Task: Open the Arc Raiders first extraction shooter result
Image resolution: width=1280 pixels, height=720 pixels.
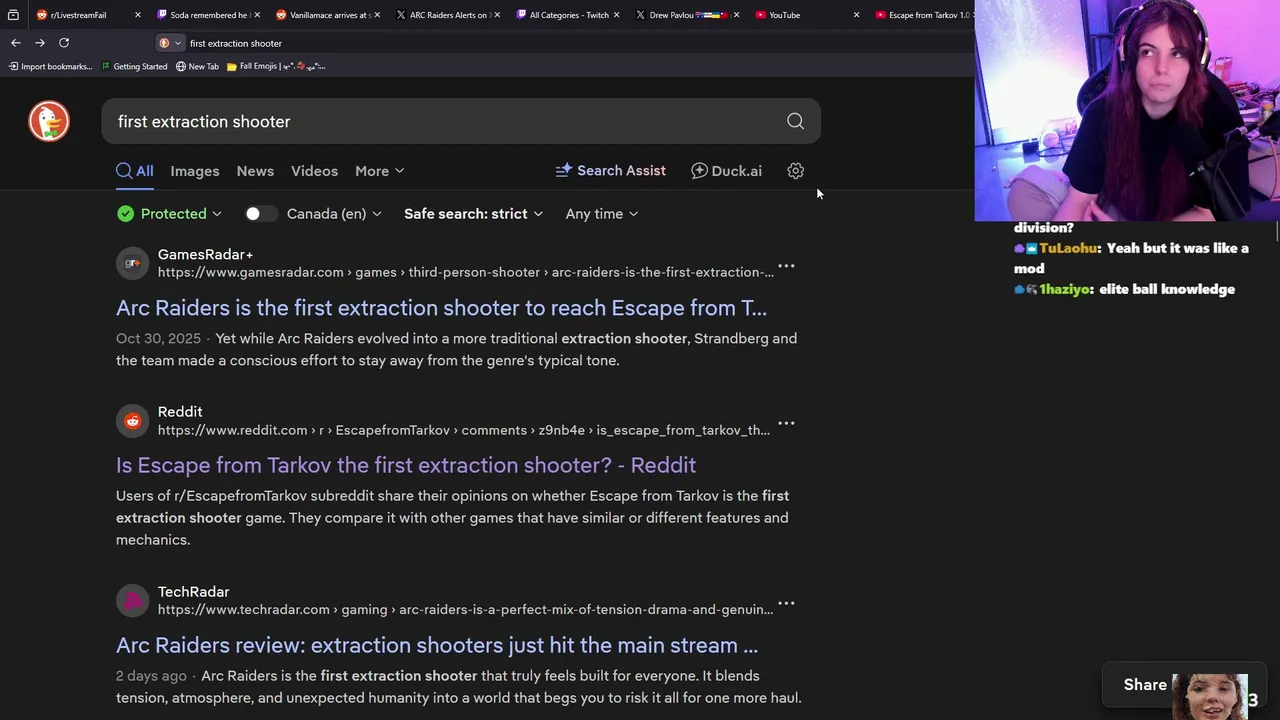Action: tap(441, 308)
